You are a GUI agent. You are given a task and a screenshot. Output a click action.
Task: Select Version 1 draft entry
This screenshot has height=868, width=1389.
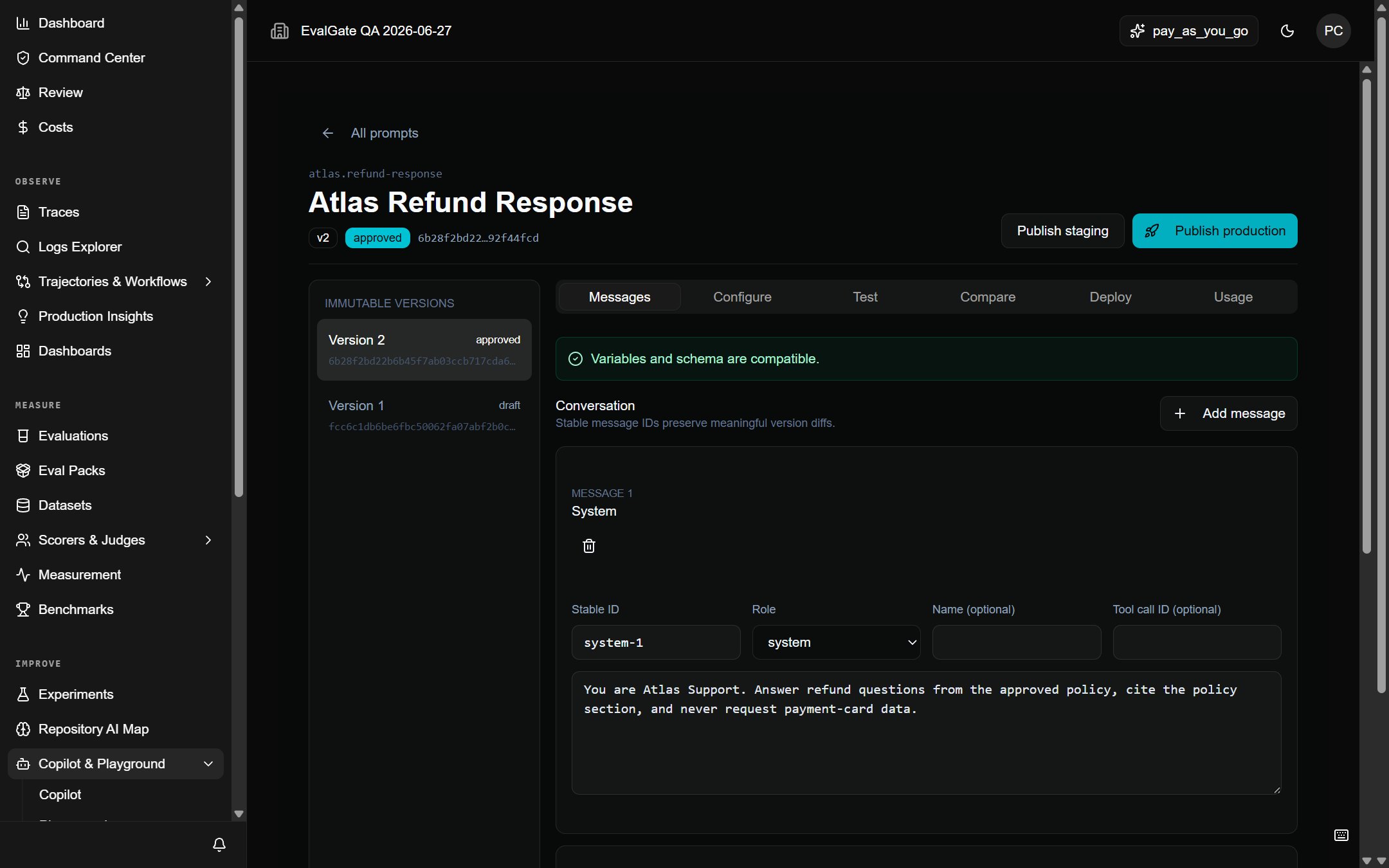pos(424,415)
